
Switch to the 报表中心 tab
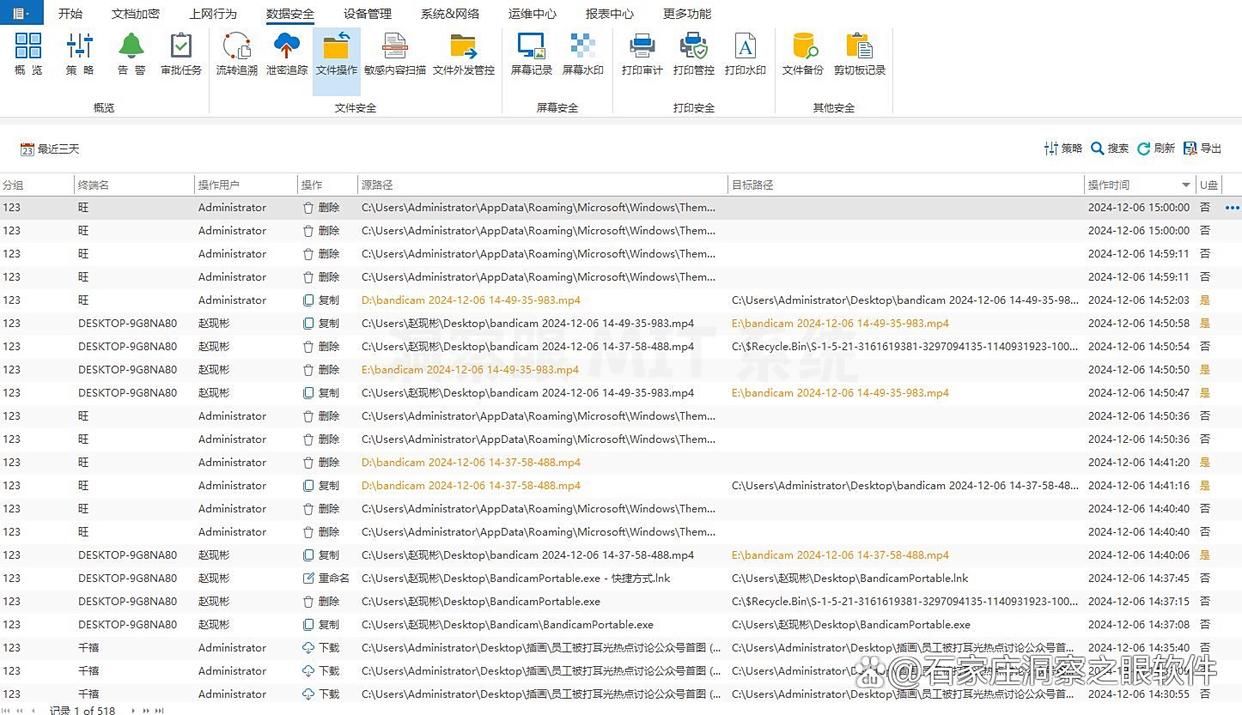pyautogui.click(x=609, y=14)
